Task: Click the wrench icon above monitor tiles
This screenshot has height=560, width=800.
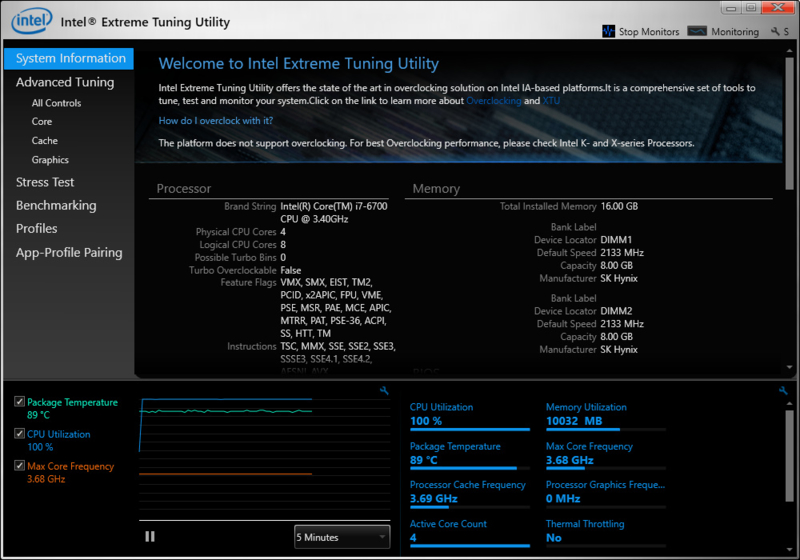Action: point(783,391)
